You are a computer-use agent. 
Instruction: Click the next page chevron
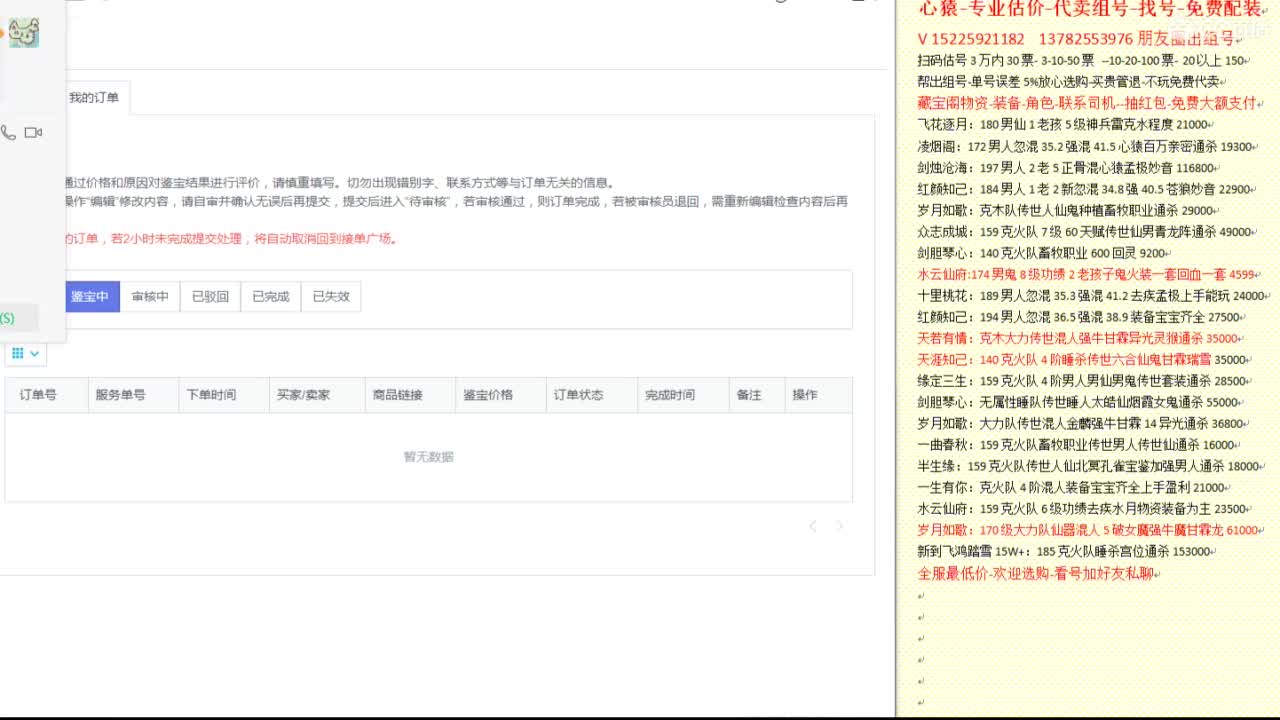click(x=840, y=525)
